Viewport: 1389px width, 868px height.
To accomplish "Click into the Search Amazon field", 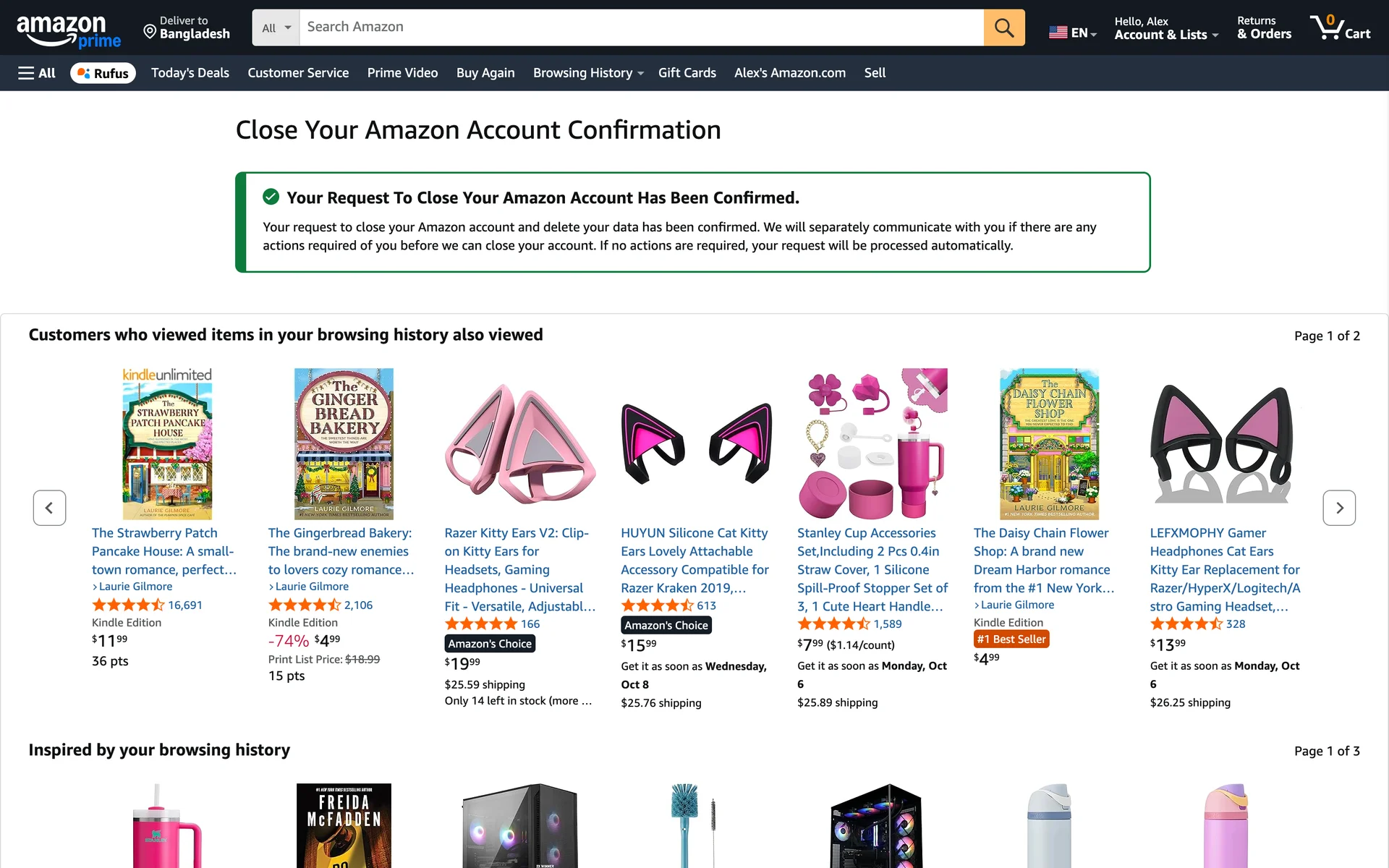I will (x=640, y=27).
